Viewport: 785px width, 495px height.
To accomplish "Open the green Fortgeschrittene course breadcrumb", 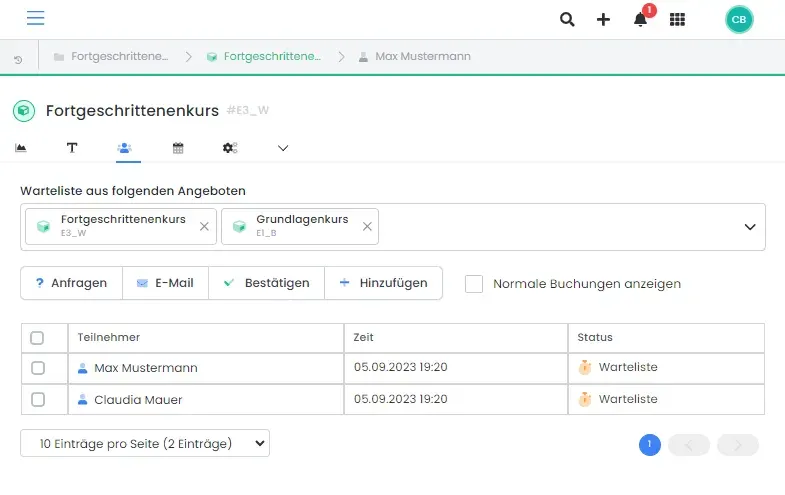I will [x=264, y=57].
